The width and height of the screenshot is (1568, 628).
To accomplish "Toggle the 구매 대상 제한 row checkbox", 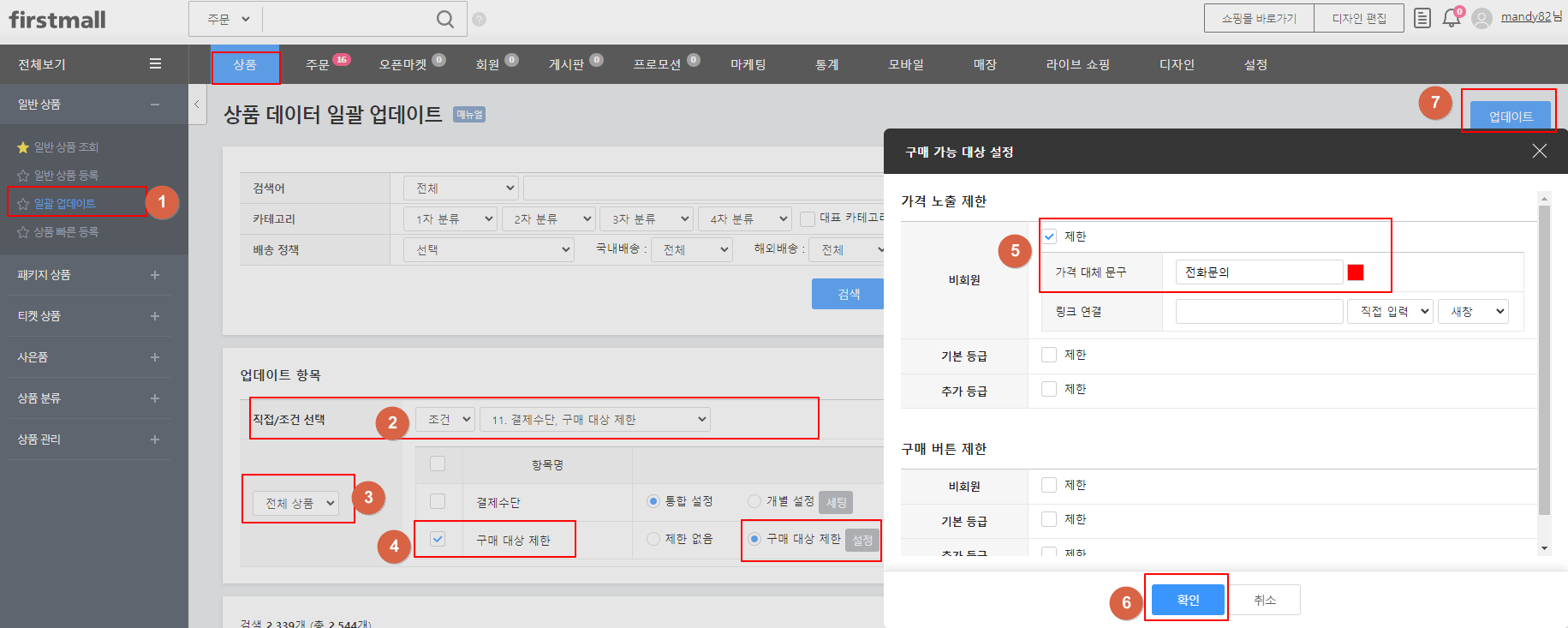I will click(438, 539).
